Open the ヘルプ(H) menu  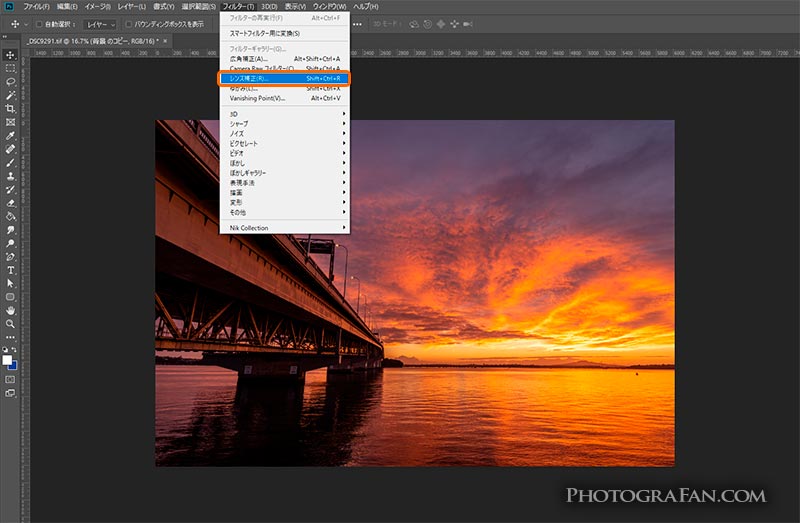[366, 7]
